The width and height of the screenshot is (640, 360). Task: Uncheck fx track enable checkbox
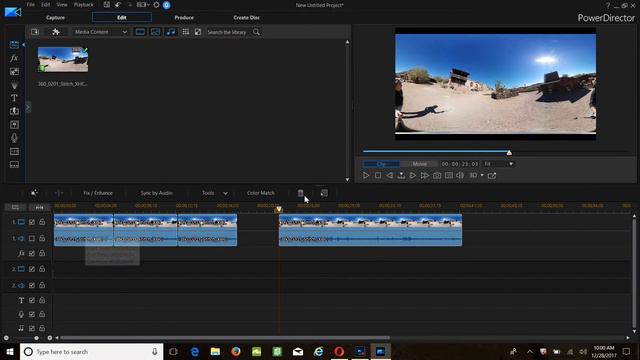pos(32,253)
